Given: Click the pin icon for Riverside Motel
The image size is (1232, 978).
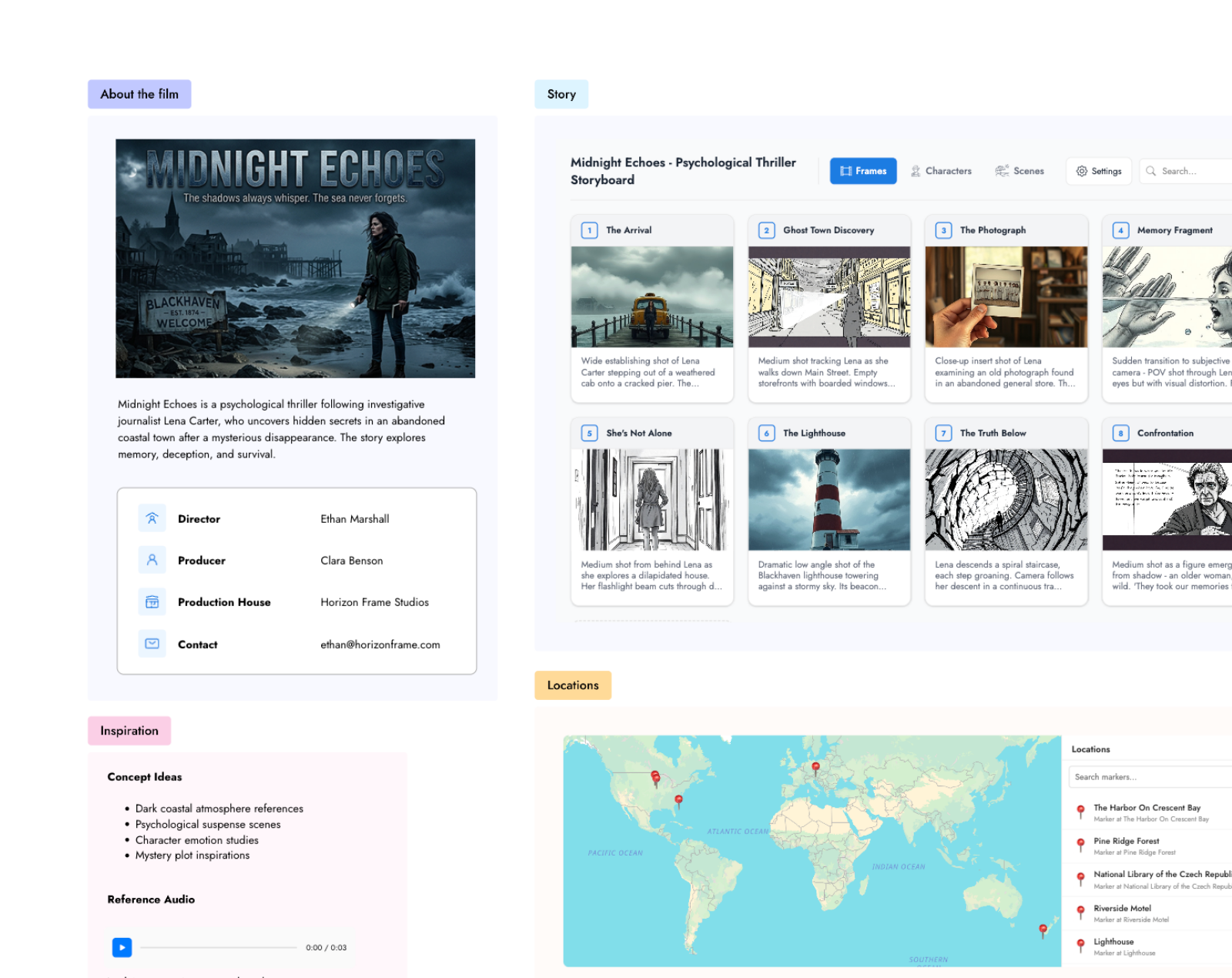Looking at the screenshot, I should [x=1081, y=912].
